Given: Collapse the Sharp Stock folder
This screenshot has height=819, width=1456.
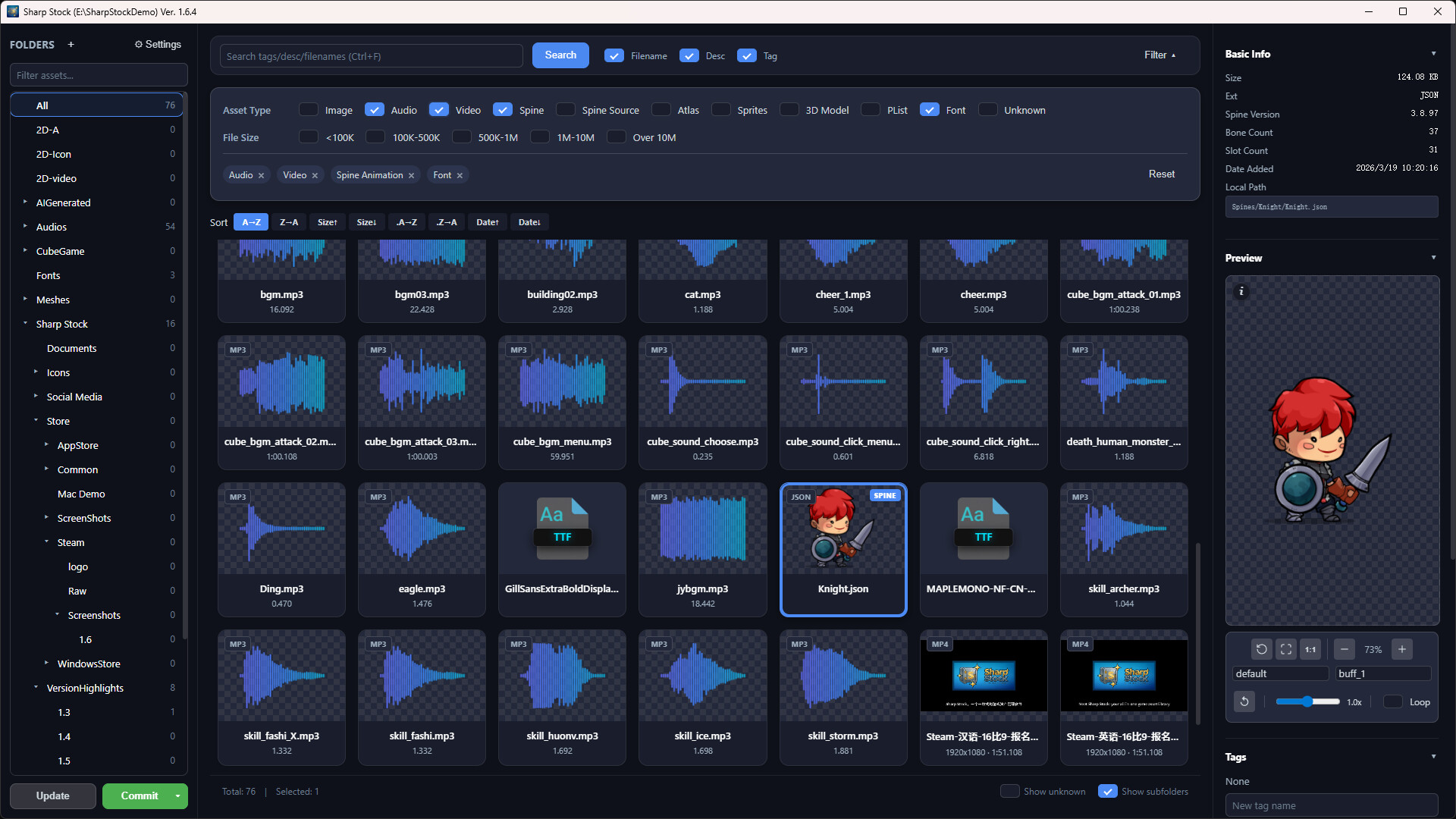Looking at the screenshot, I should click(x=25, y=324).
